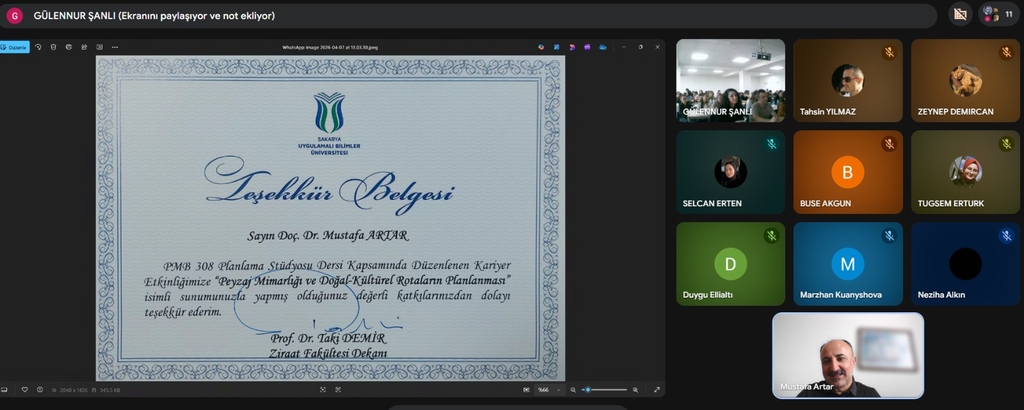Click the Düzenle edit button in Photos
1024x410 pixels.
15,46
